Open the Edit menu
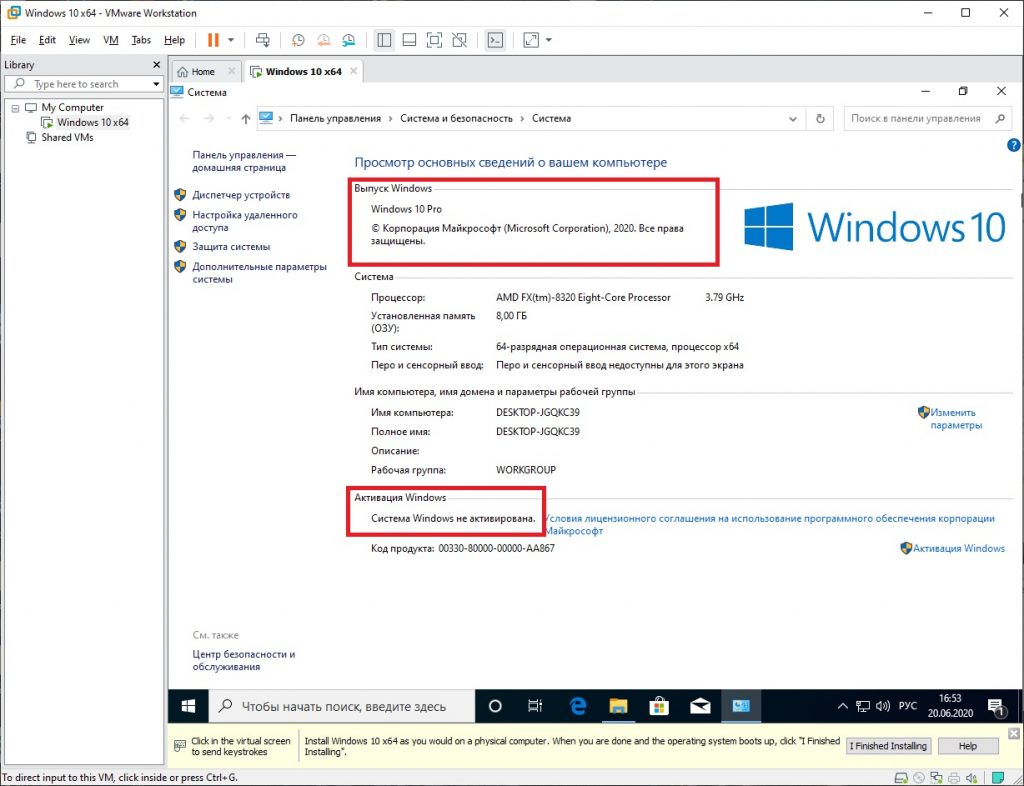The height and width of the screenshot is (786, 1024). (x=47, y=40)
